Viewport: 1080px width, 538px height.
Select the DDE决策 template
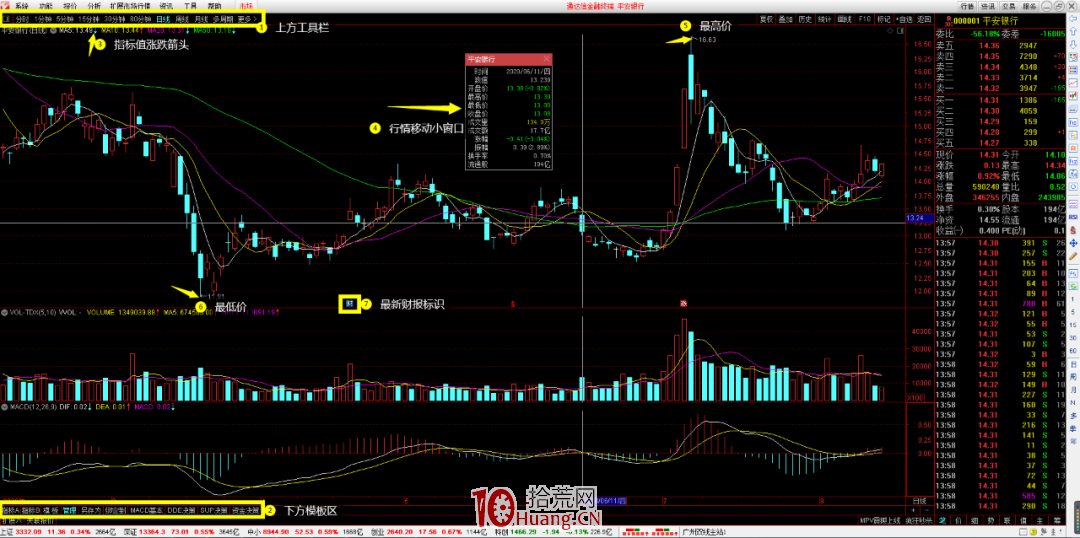coord(180,510)
